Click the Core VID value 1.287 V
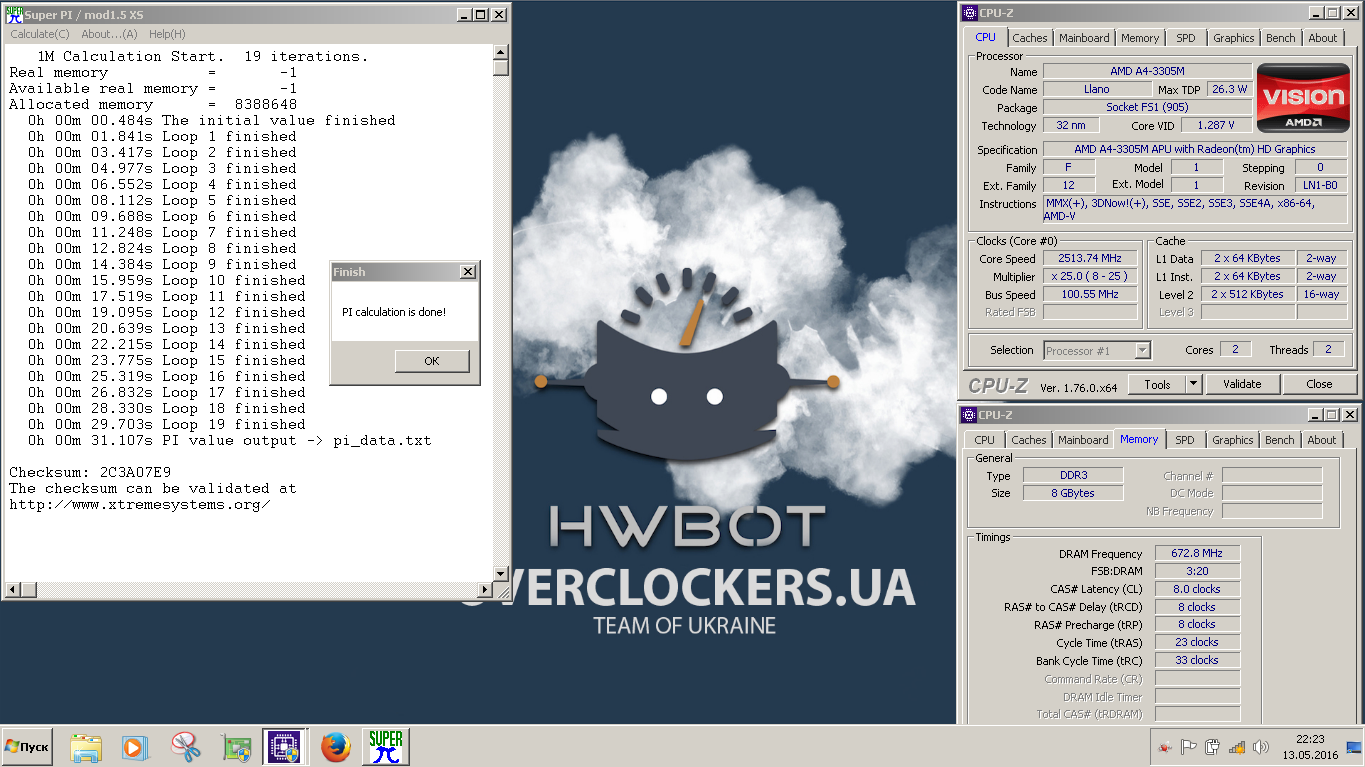 click(x=1216, y=126)
